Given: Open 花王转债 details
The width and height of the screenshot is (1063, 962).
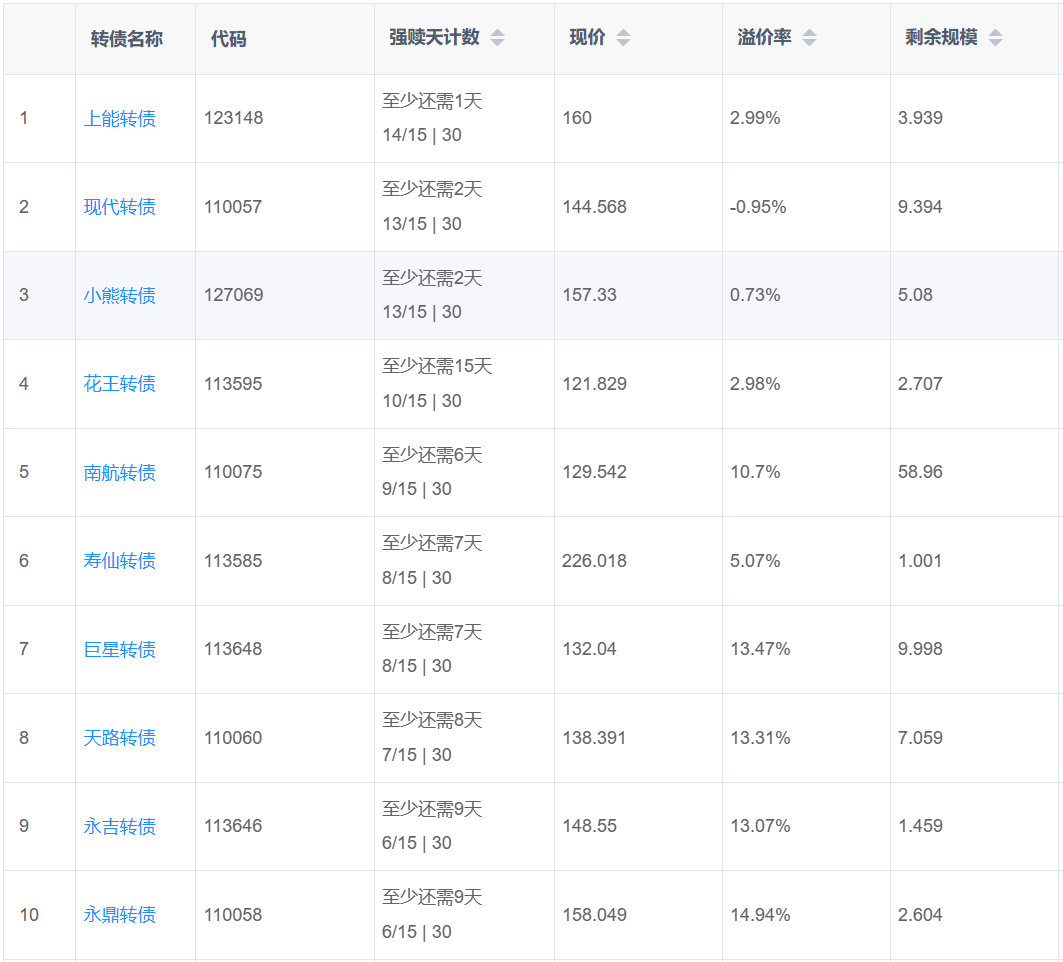Looking at the screenshot, I should point(120,384).
